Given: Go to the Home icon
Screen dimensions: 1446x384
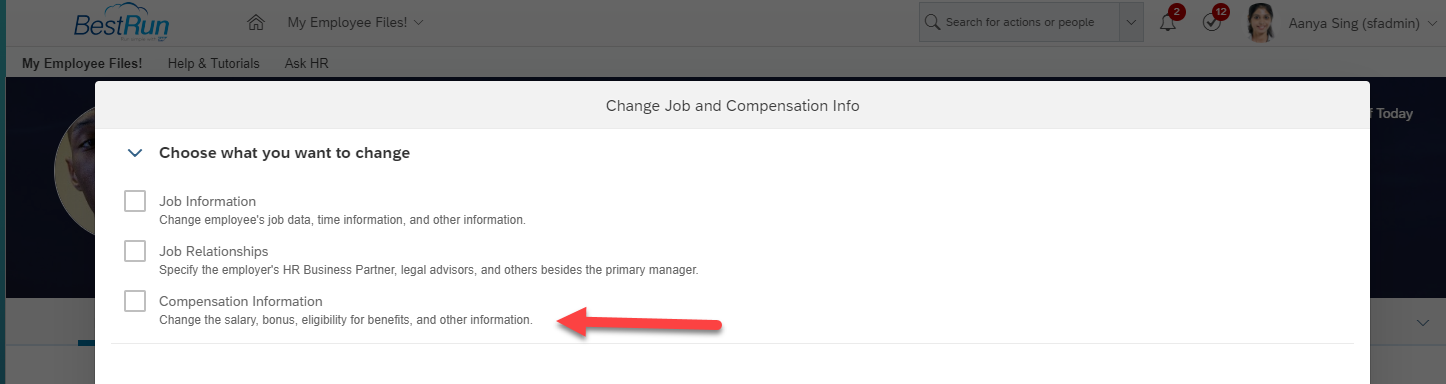Looking at the screenshot, I should tap(256, 22).
